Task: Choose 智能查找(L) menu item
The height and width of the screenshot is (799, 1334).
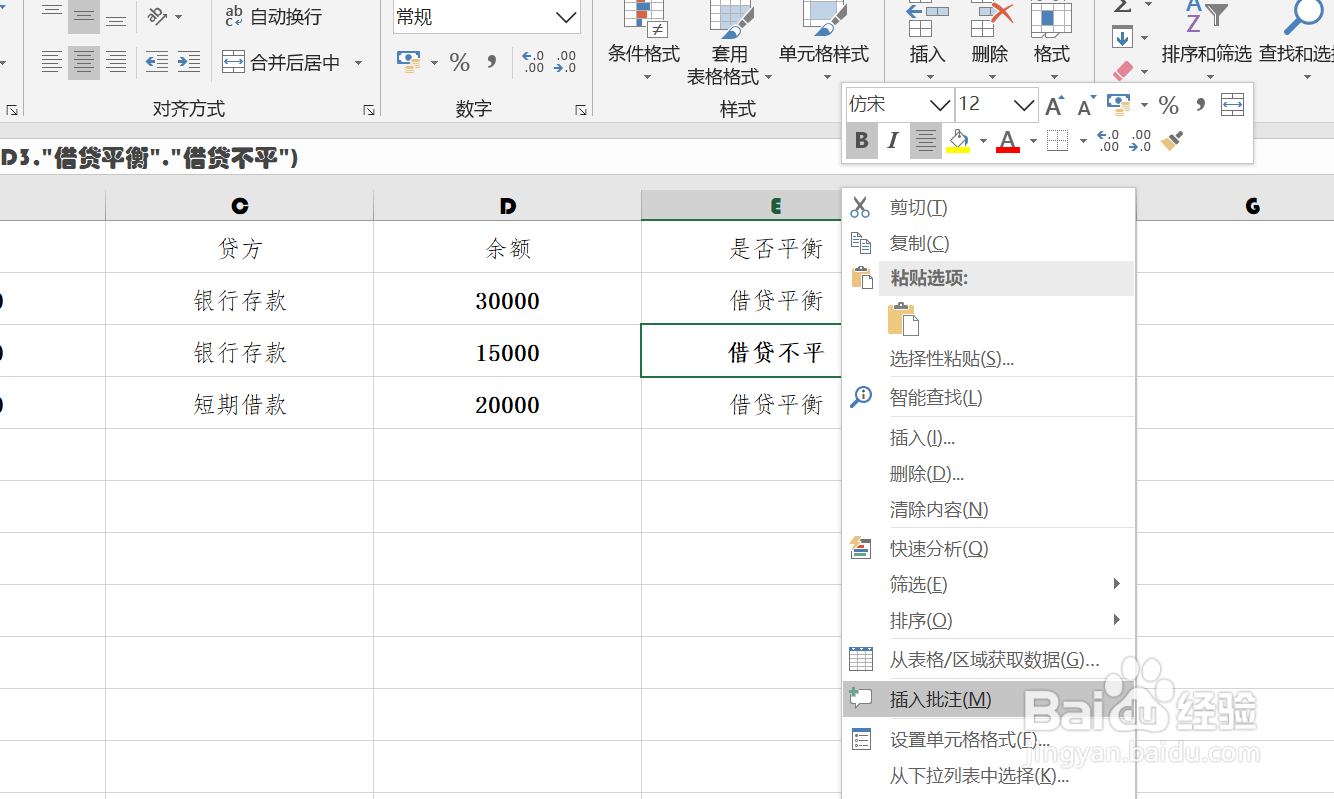Action: [x=989, y=398]
